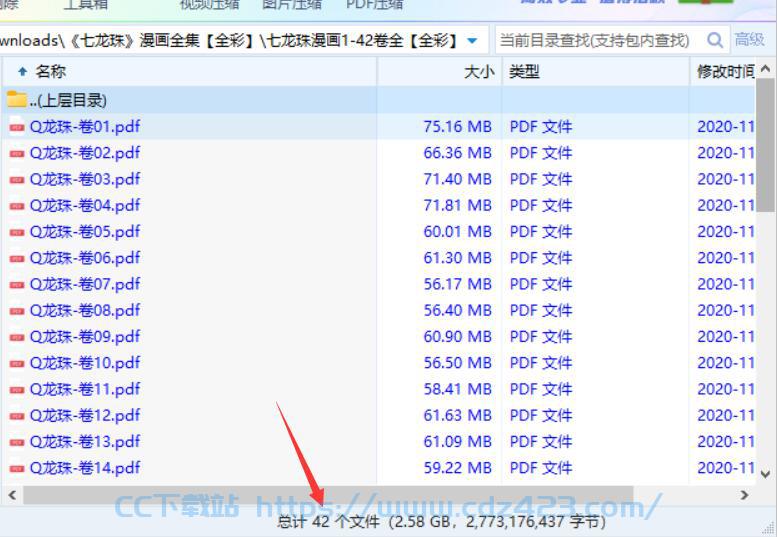Click the PDF icon of Q龙珠-卷06.pdf
This screenshot has width=777, height=537.
click(x=17, y=258)
